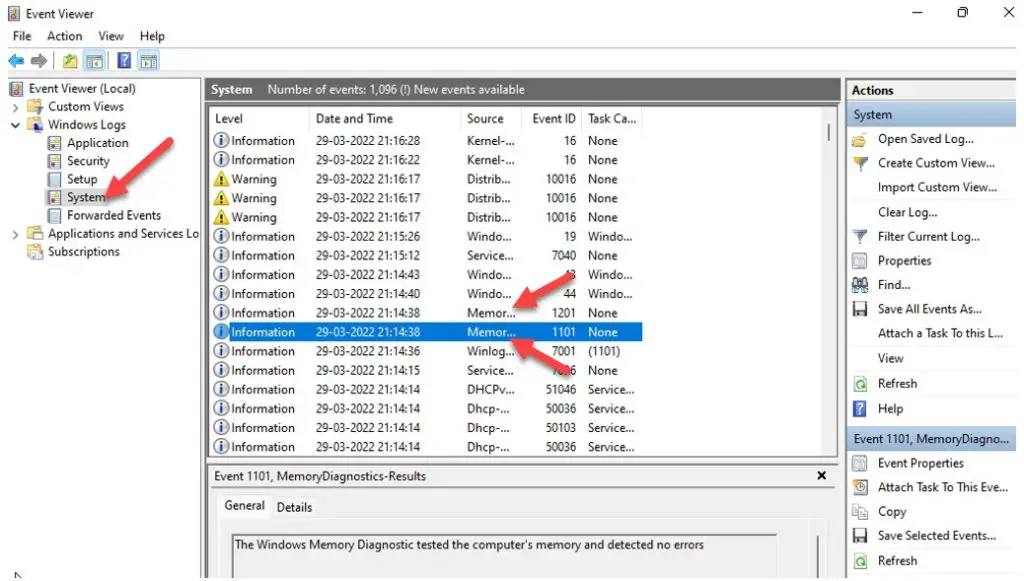Close the Event 1101 preview pane
This screenshot has width=1024, height=581.
822,475
